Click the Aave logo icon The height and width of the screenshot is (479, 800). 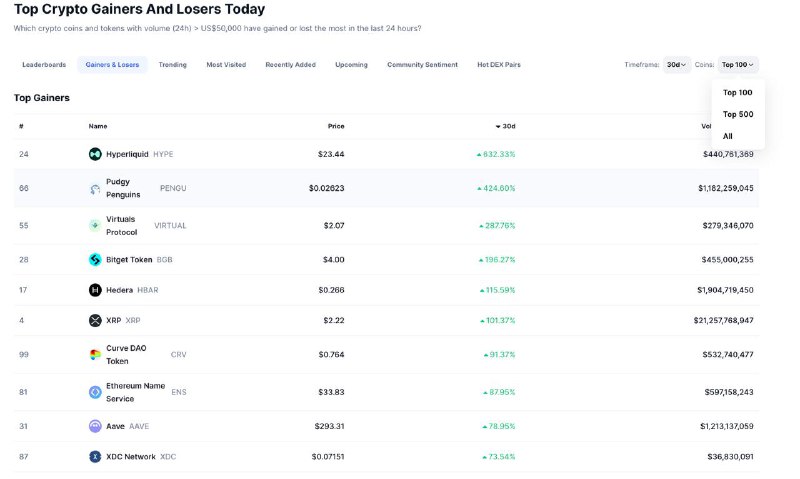click(95, 426)
